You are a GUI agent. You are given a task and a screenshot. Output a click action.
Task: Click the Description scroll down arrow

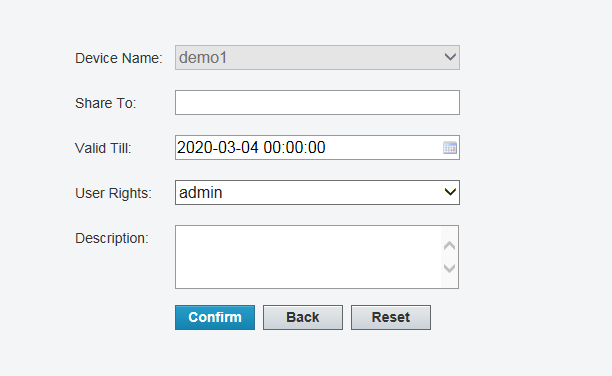[450, 268]
